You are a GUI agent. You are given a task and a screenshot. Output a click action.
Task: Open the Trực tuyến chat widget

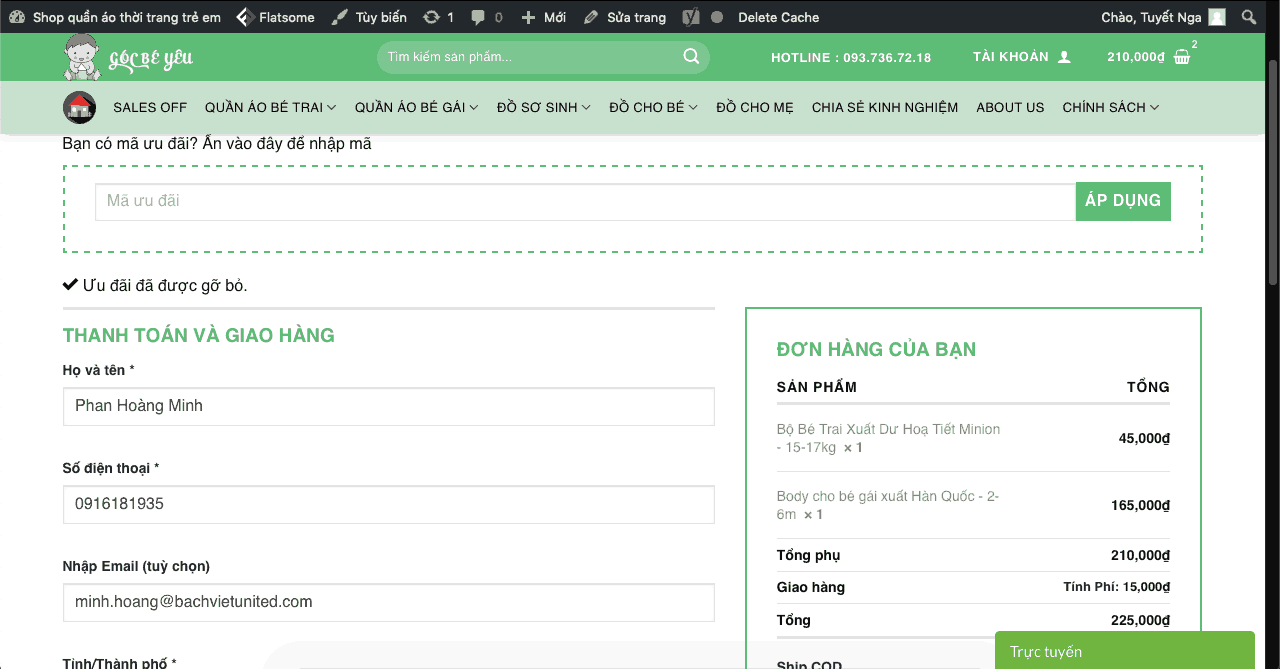pyautogui.click(x=1124, y=651)
